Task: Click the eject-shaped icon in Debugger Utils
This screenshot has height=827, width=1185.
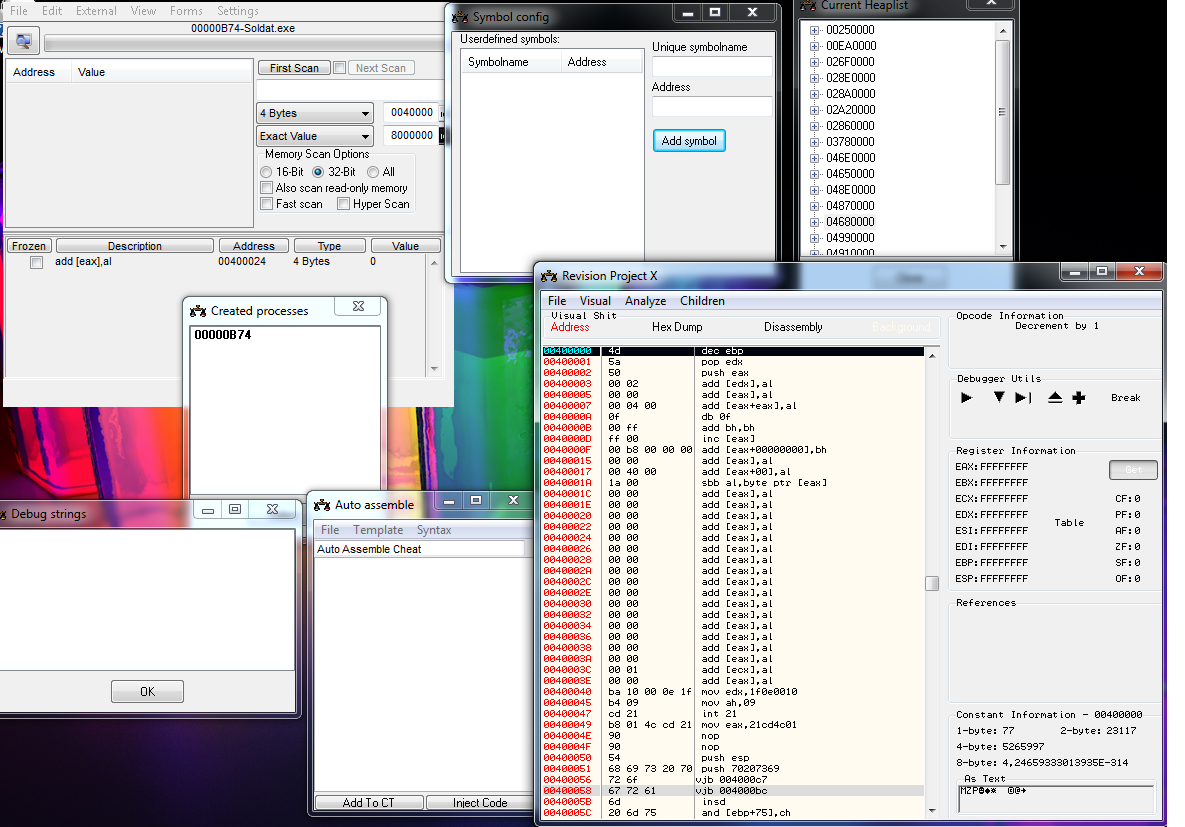Action: coord(1055,398)
